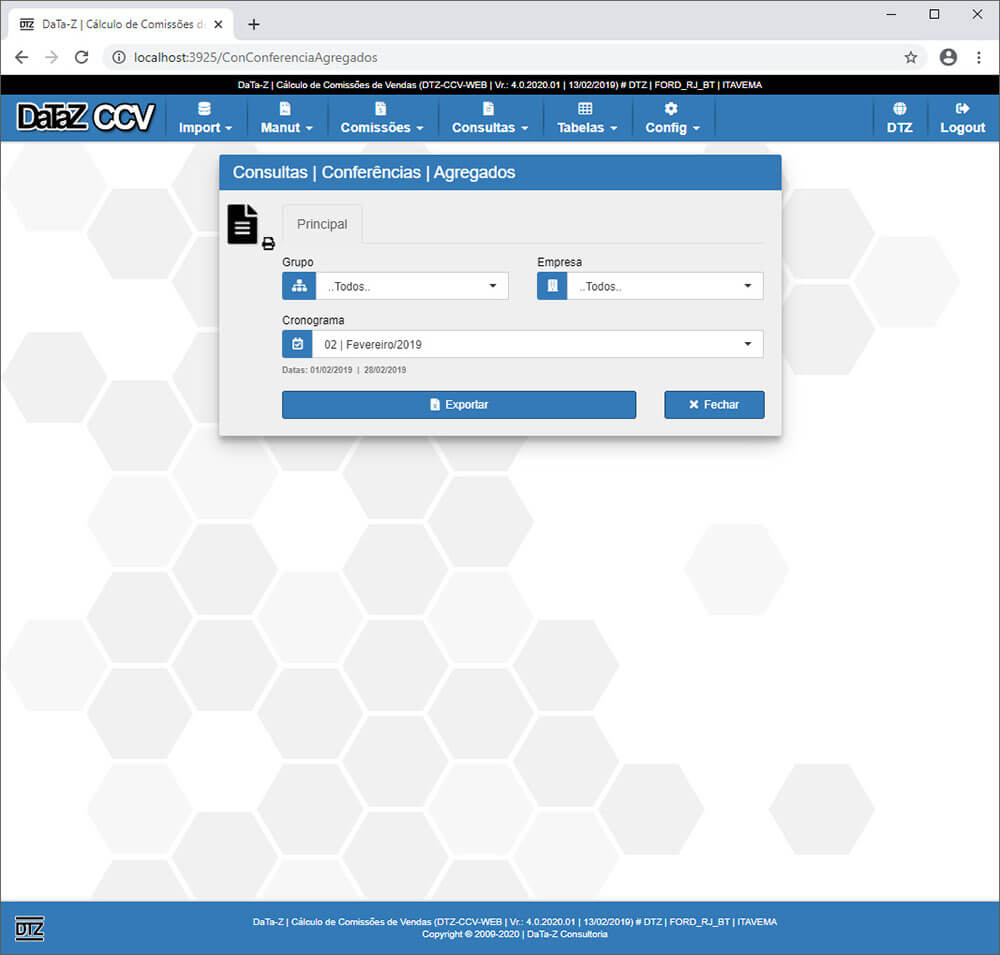The image size is (1000, 955).
Task: Bookmark page with star icon
Action: [x=911, y=57]
